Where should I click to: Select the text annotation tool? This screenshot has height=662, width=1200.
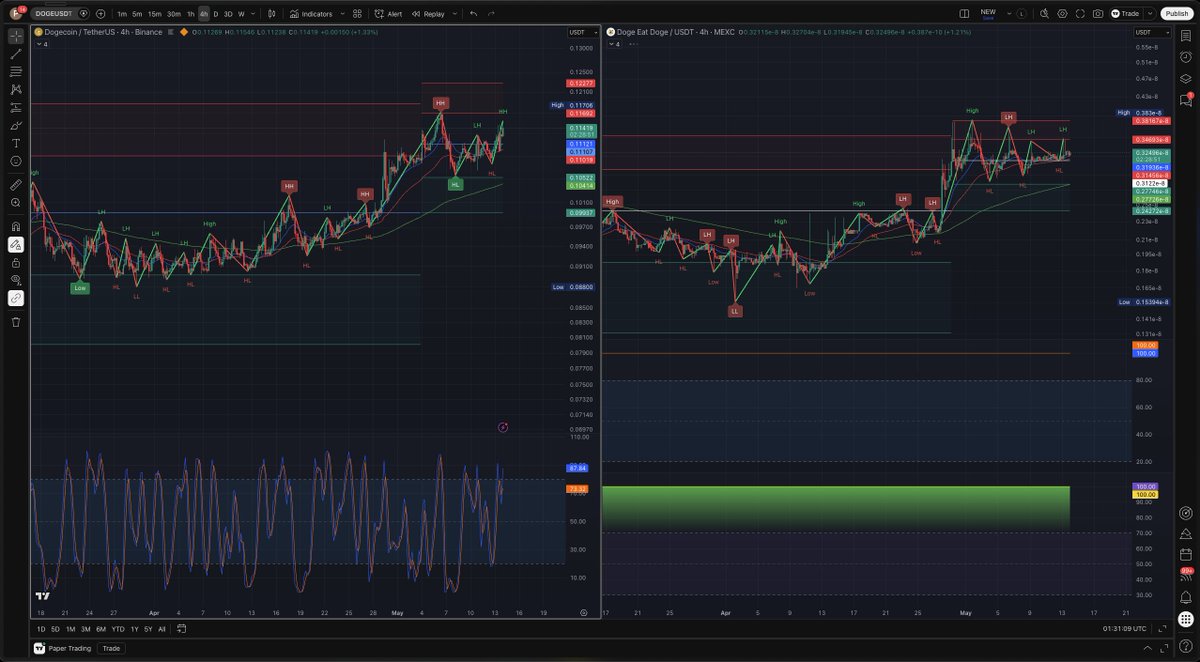pyautogui.click(x=16, y=144)
